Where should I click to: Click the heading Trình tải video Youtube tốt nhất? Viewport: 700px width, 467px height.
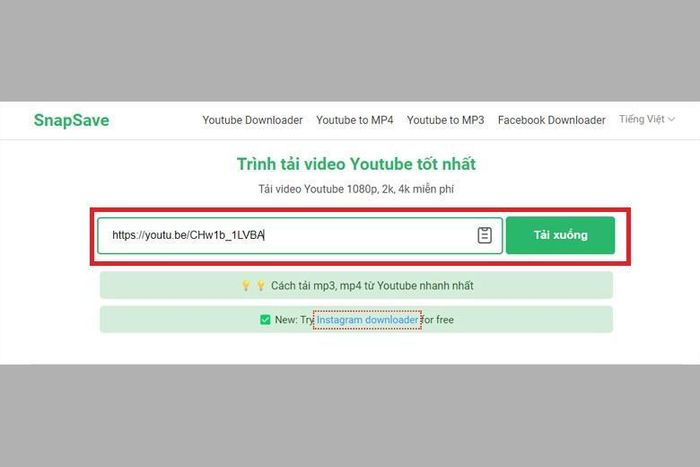coord(356,164)
